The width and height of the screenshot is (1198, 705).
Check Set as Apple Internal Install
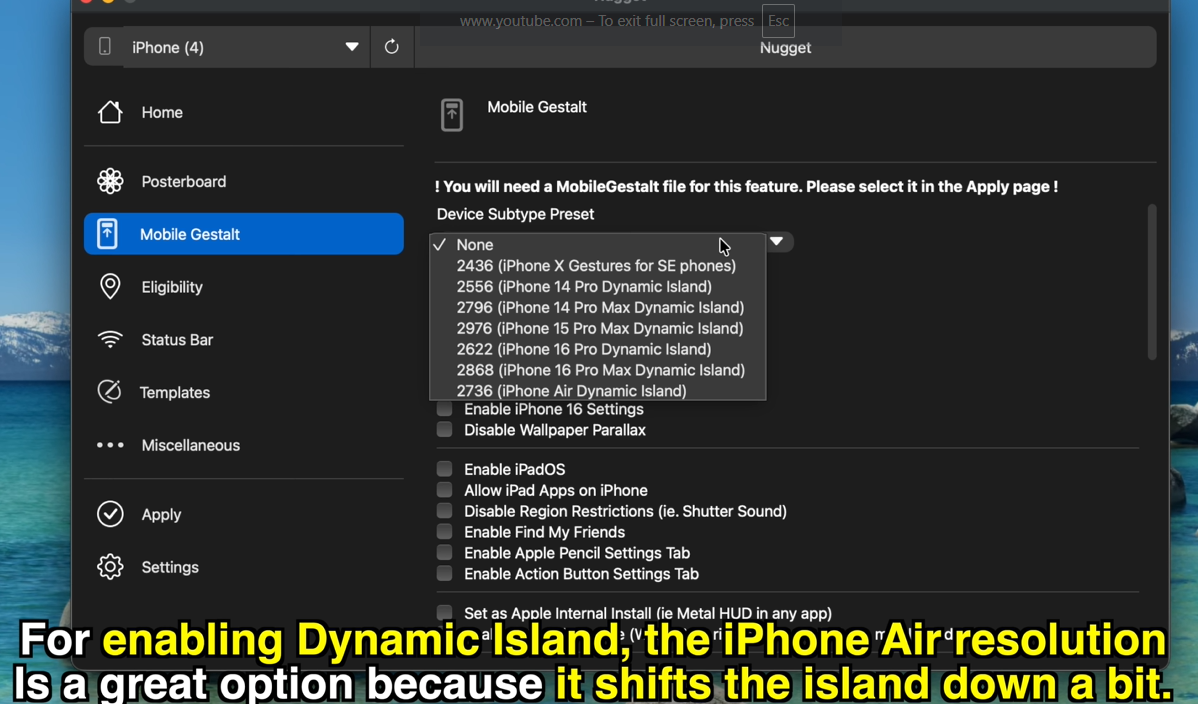click(x=444, y=613)
